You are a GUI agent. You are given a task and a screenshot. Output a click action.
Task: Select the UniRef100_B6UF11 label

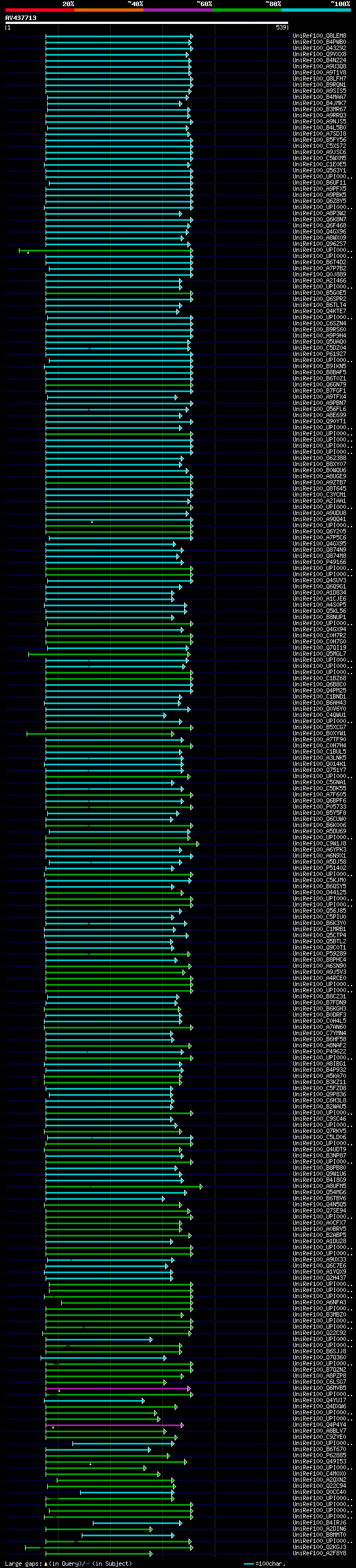coord(319,182)
